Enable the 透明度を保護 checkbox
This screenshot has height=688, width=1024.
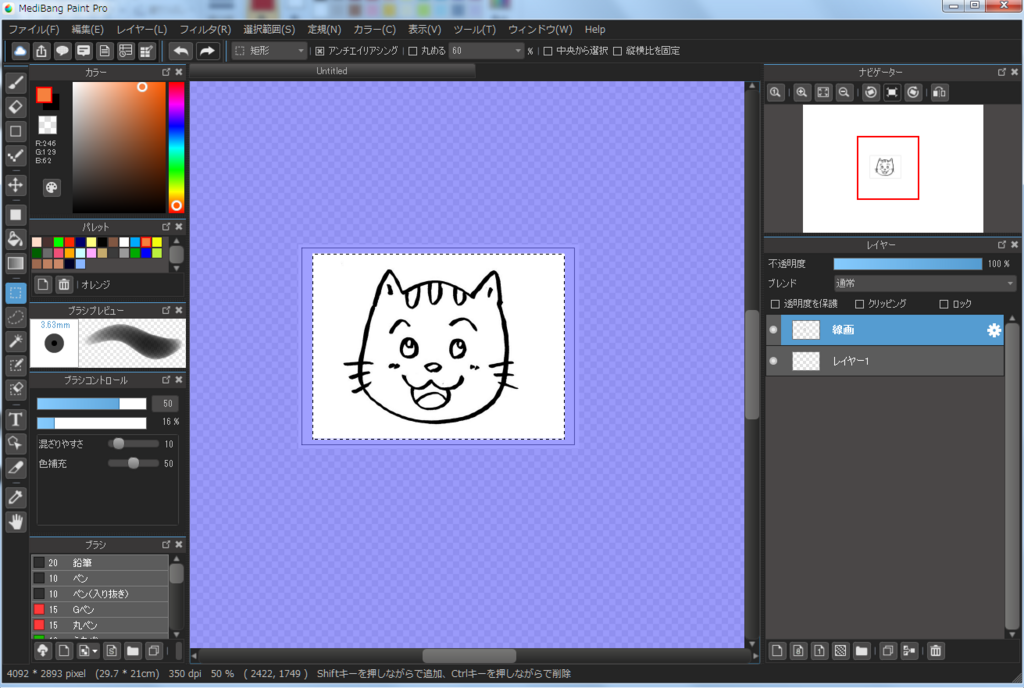[x=775, y=304]
